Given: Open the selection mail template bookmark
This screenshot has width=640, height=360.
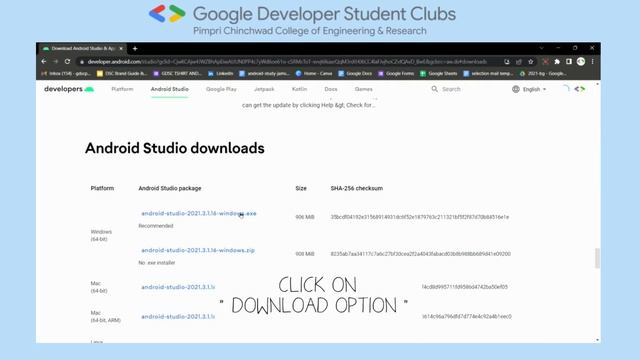Looking at the screenshot, I should coord(488,73).
